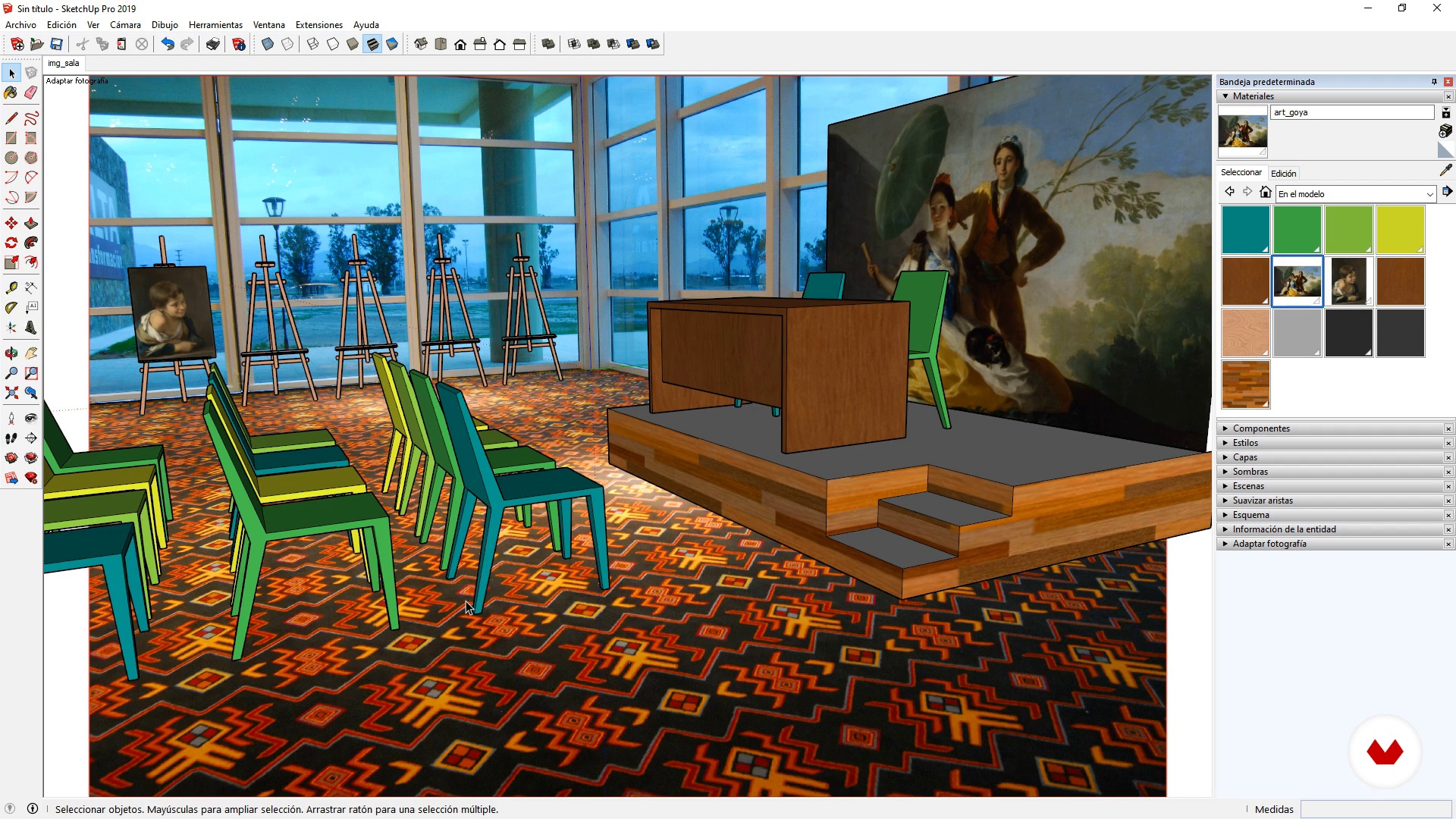
Task: Select the striped wood floor material
Action: 1245,384
